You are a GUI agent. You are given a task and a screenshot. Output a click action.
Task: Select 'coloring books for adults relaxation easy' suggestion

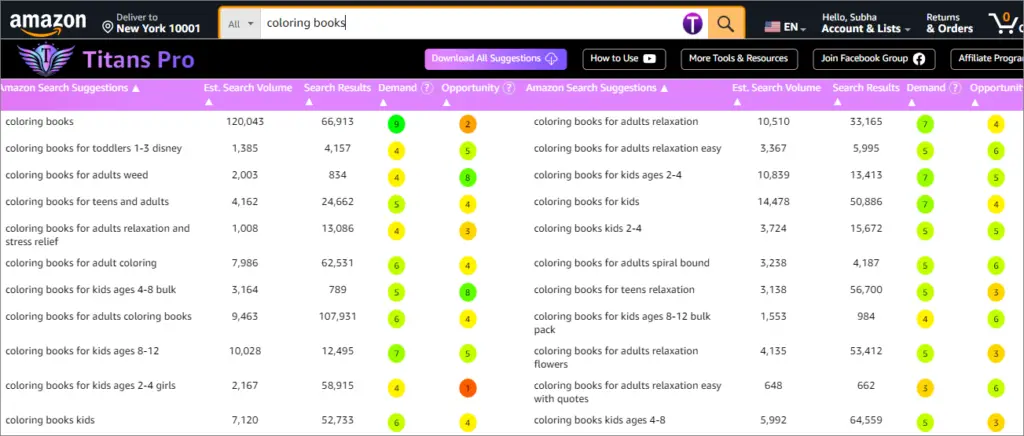click(628, 148)
